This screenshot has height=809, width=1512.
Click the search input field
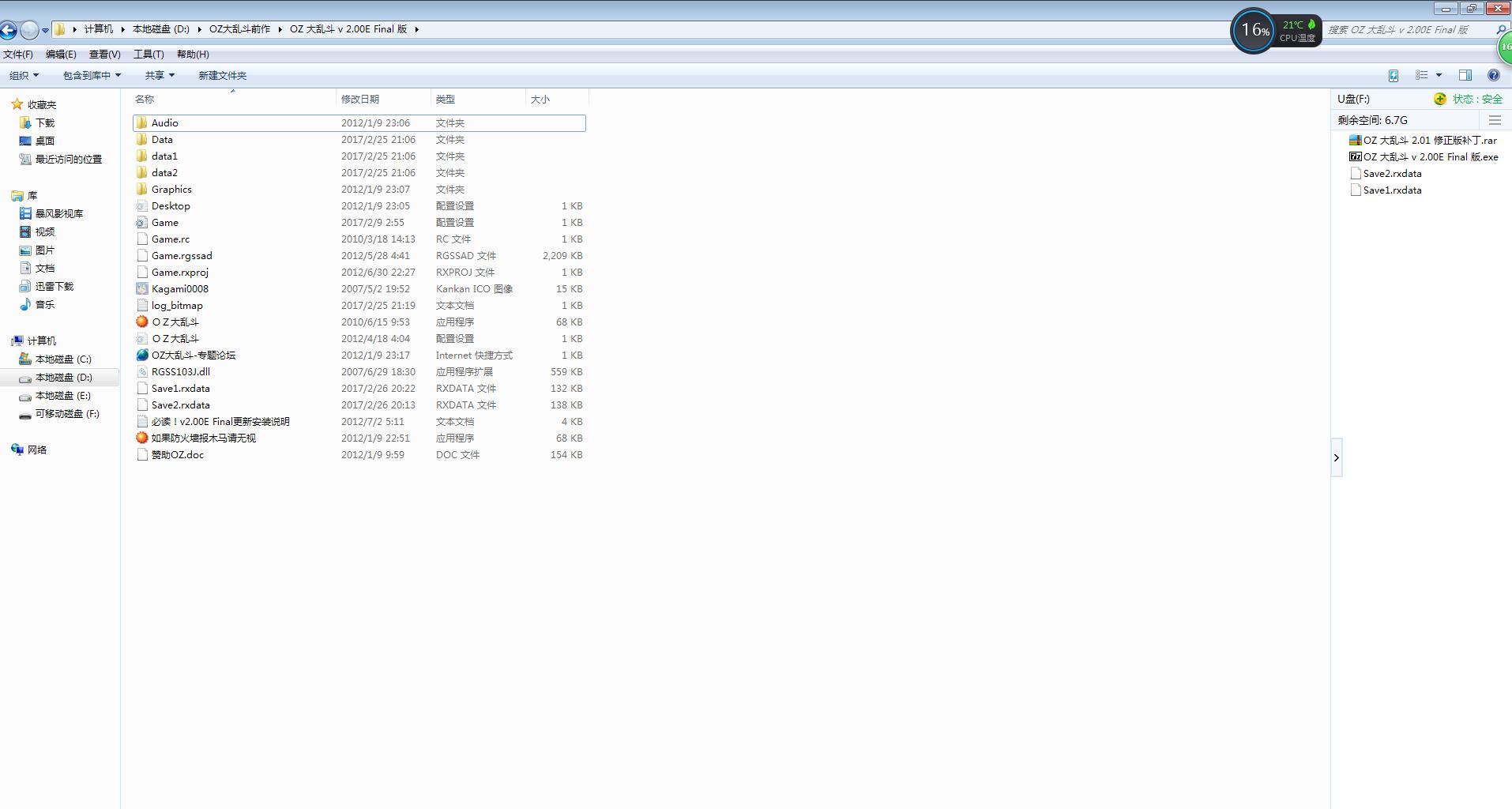pyautogui.click(x=1409, y=29)
